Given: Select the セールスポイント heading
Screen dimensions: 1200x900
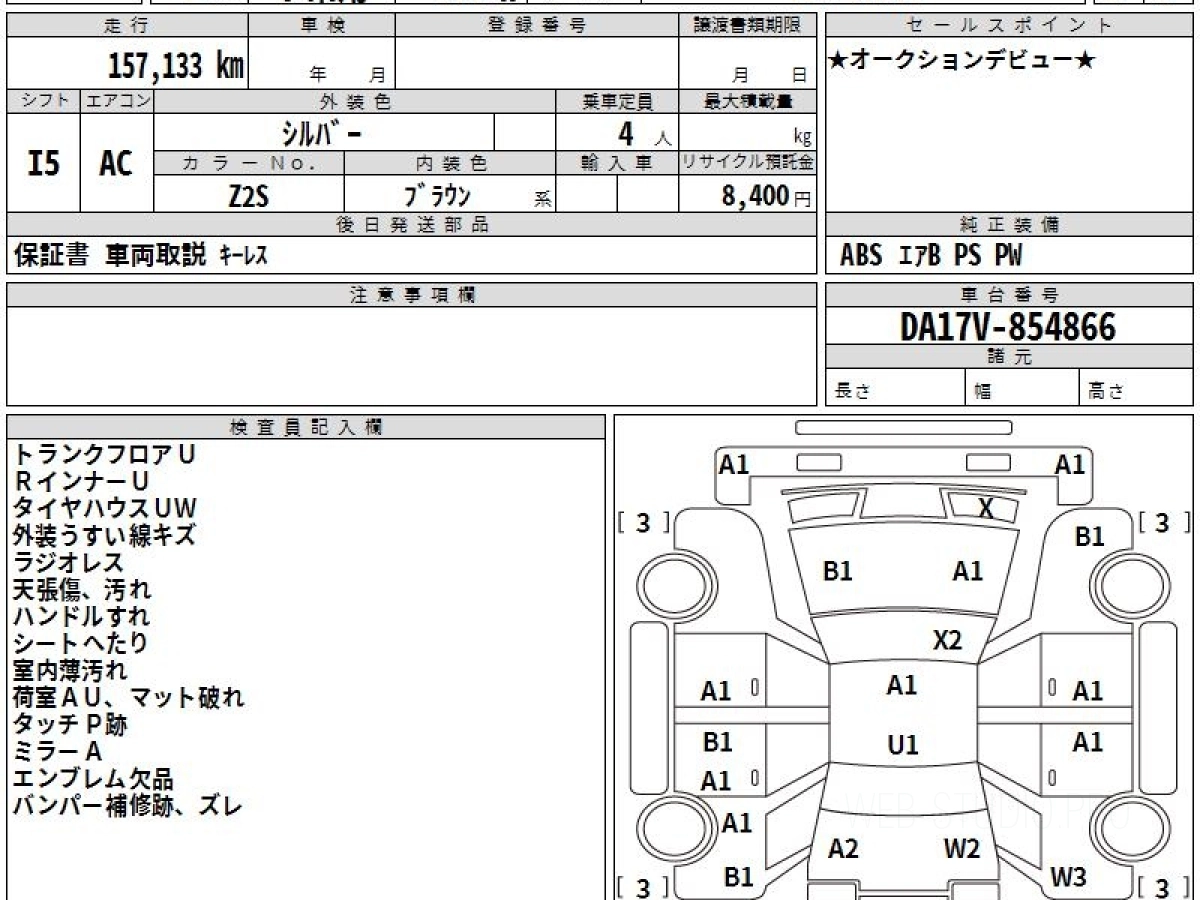Looking at the screenshot, I should pyautogui.click(x=1009, y=26).
